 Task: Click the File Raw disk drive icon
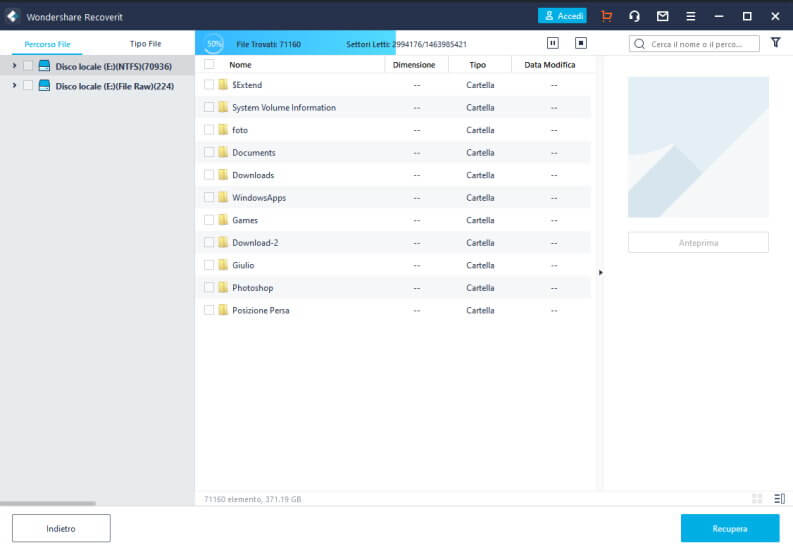point(45,85)
